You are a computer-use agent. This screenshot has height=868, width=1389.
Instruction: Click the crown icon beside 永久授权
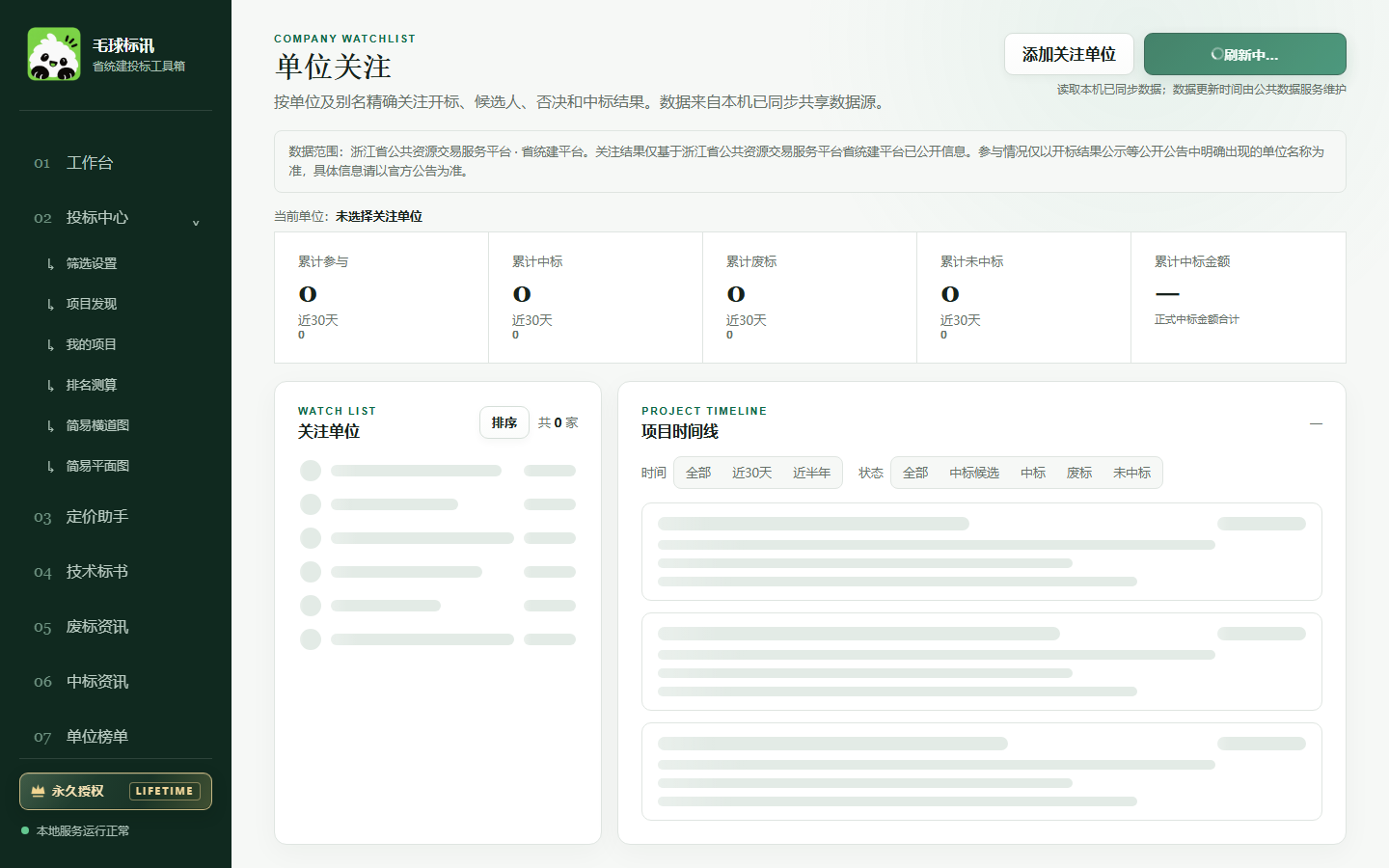(38, 791)
